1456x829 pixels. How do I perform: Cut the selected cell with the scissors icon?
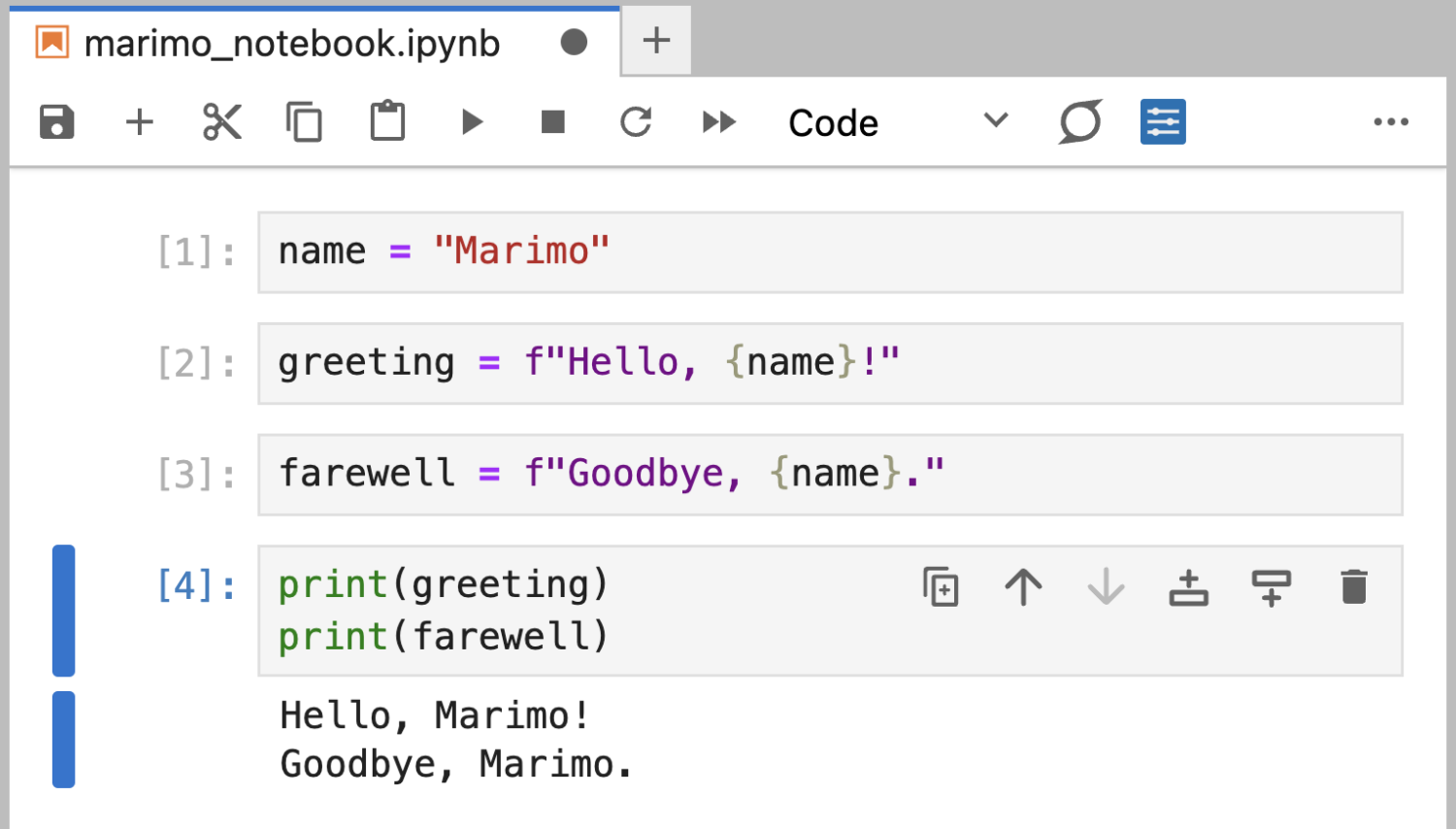(222, 122)
